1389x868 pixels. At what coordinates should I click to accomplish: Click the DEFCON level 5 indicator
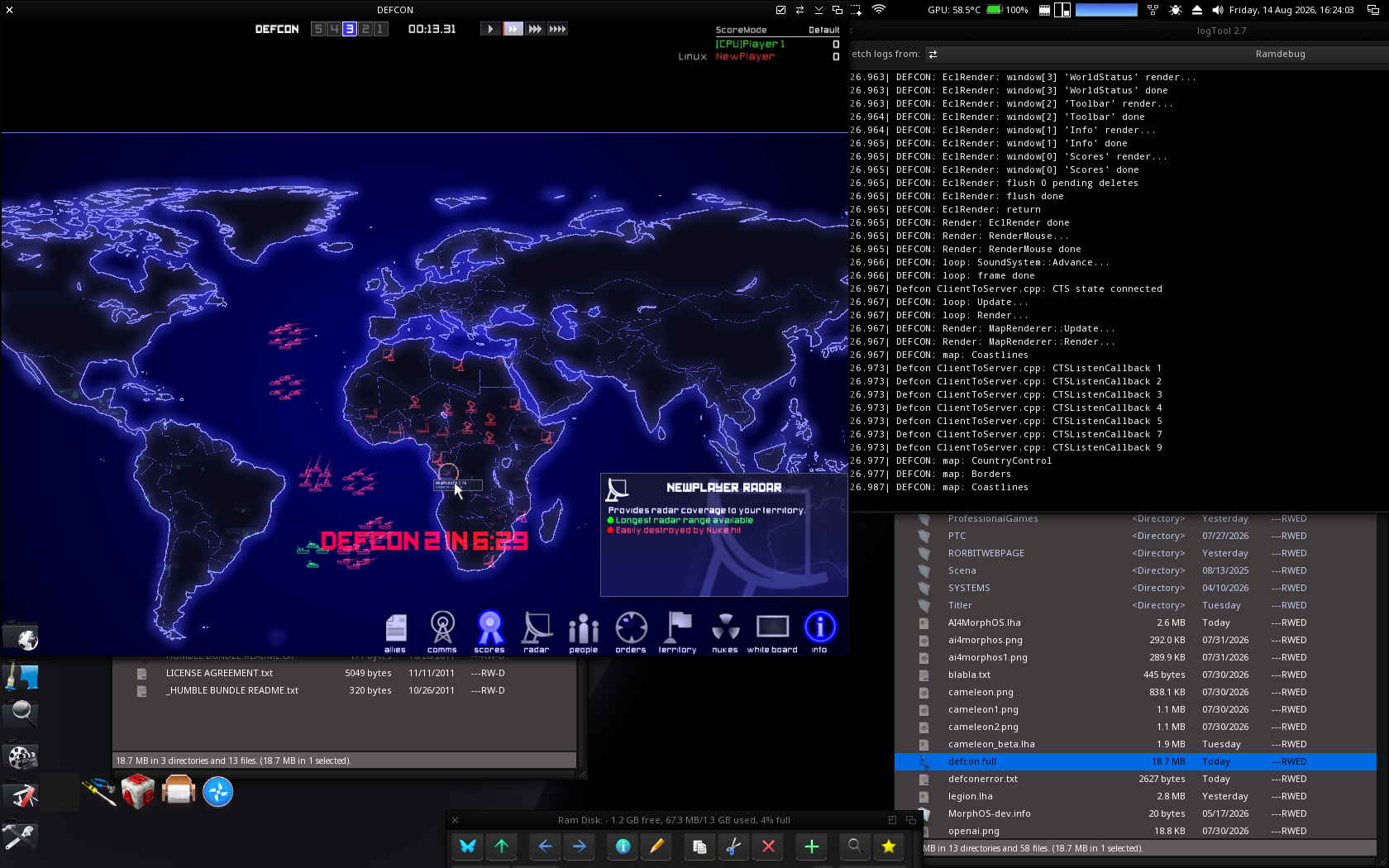(318, 29)
